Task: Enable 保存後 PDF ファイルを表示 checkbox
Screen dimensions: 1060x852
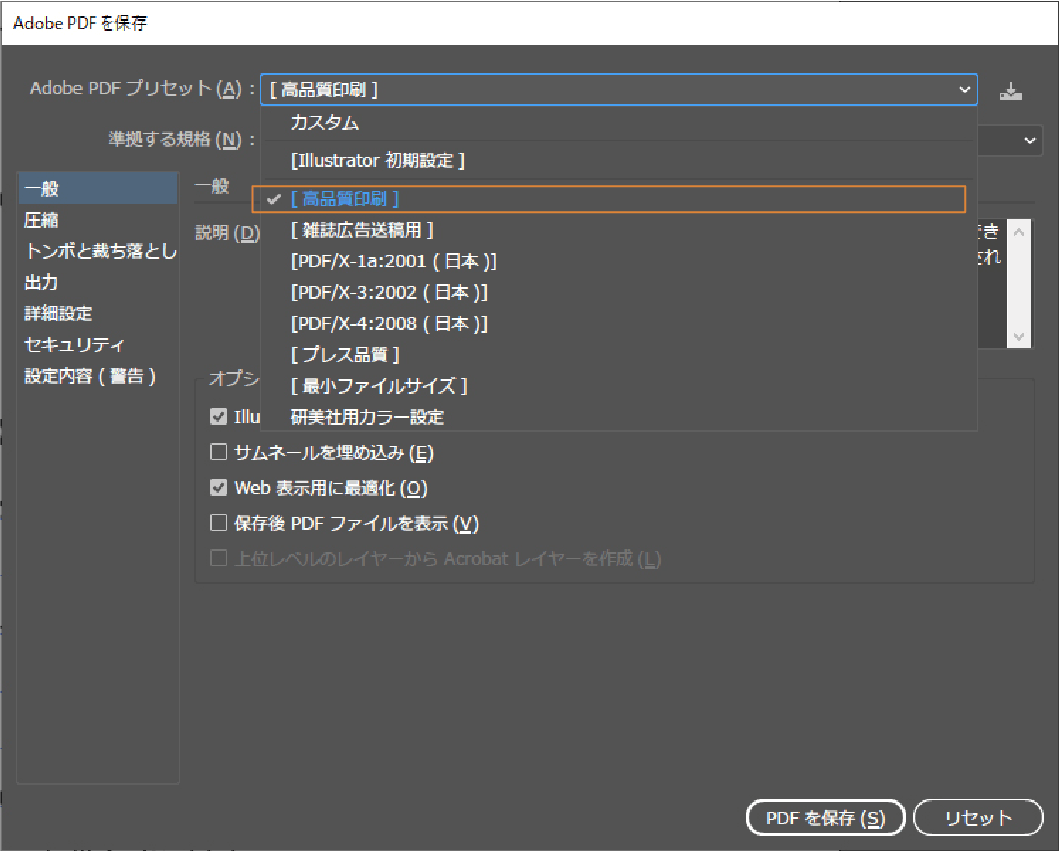Action: (x=218, y=523)
